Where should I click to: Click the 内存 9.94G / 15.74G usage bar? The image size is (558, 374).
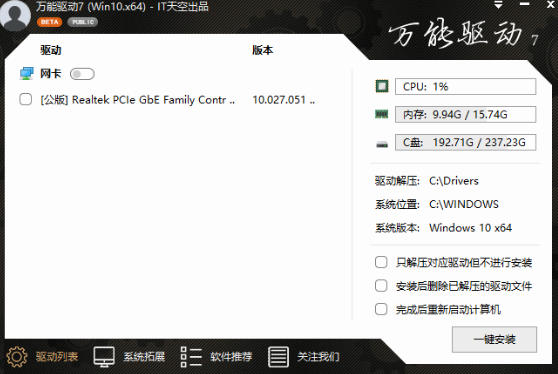[465, 115]
